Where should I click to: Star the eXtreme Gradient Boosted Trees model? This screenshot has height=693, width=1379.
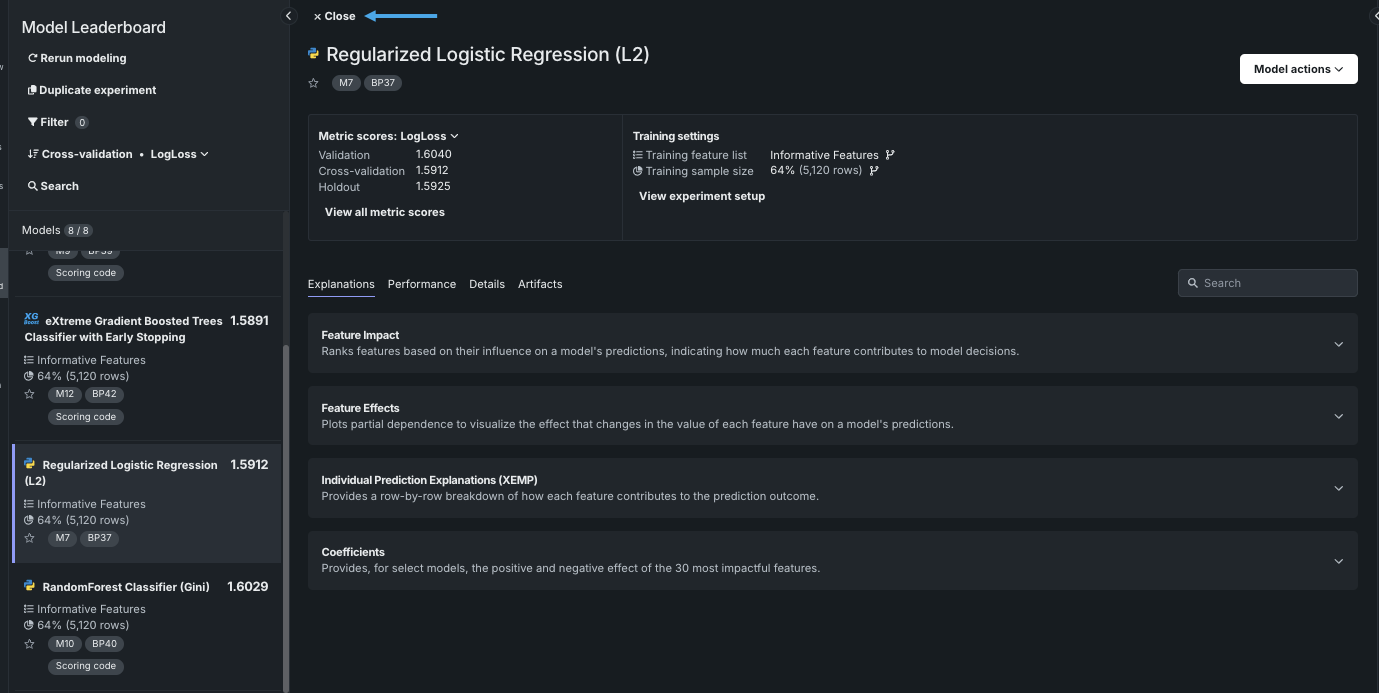pos(30,394)
